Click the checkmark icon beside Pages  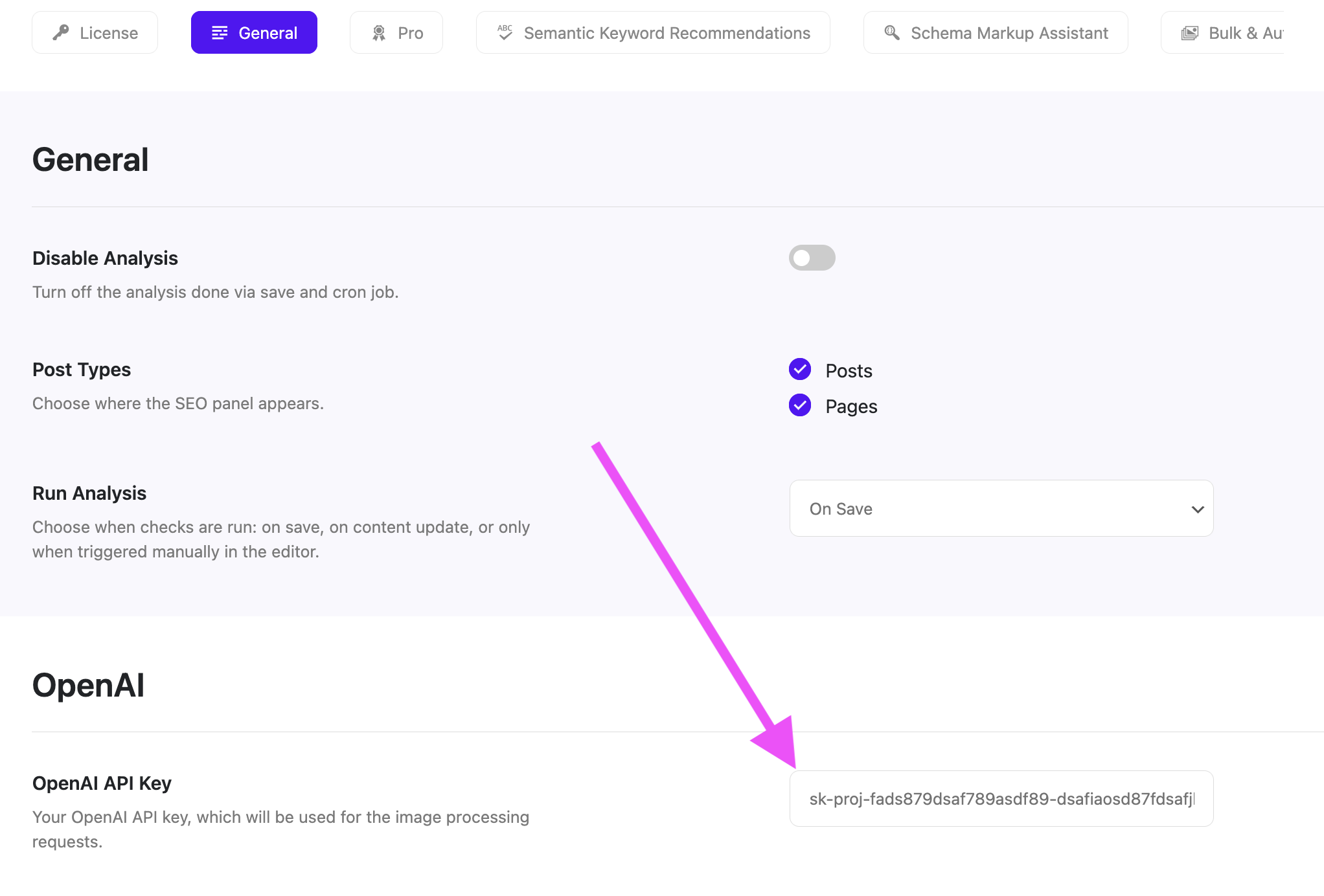[x=800, y=406]
